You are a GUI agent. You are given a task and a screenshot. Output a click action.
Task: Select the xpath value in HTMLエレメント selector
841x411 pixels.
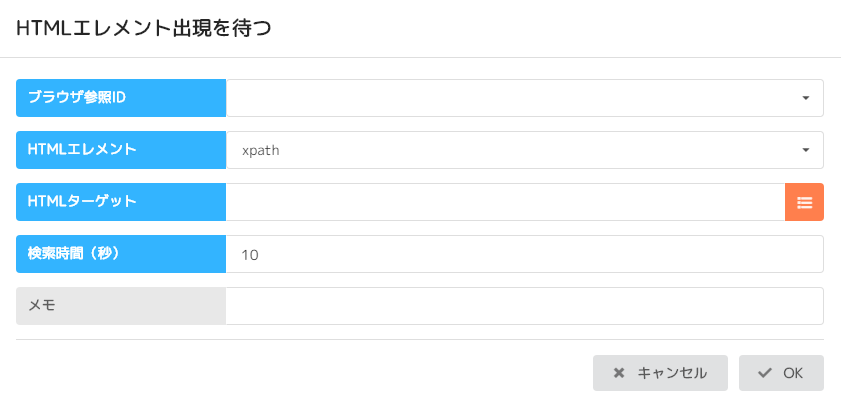pos(260,150)
